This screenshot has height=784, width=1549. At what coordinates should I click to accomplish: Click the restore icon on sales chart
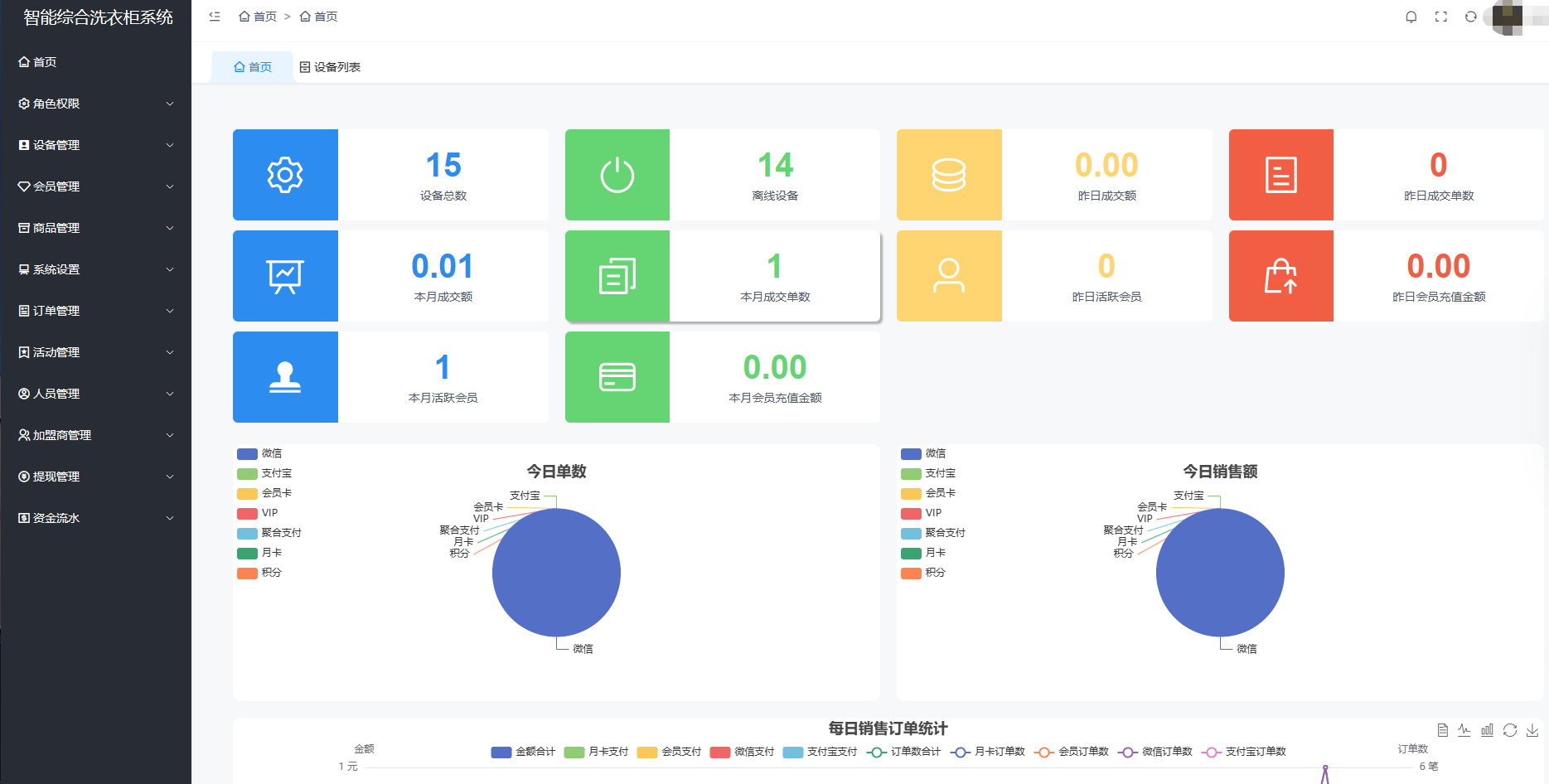click(x=1510, y=730)
